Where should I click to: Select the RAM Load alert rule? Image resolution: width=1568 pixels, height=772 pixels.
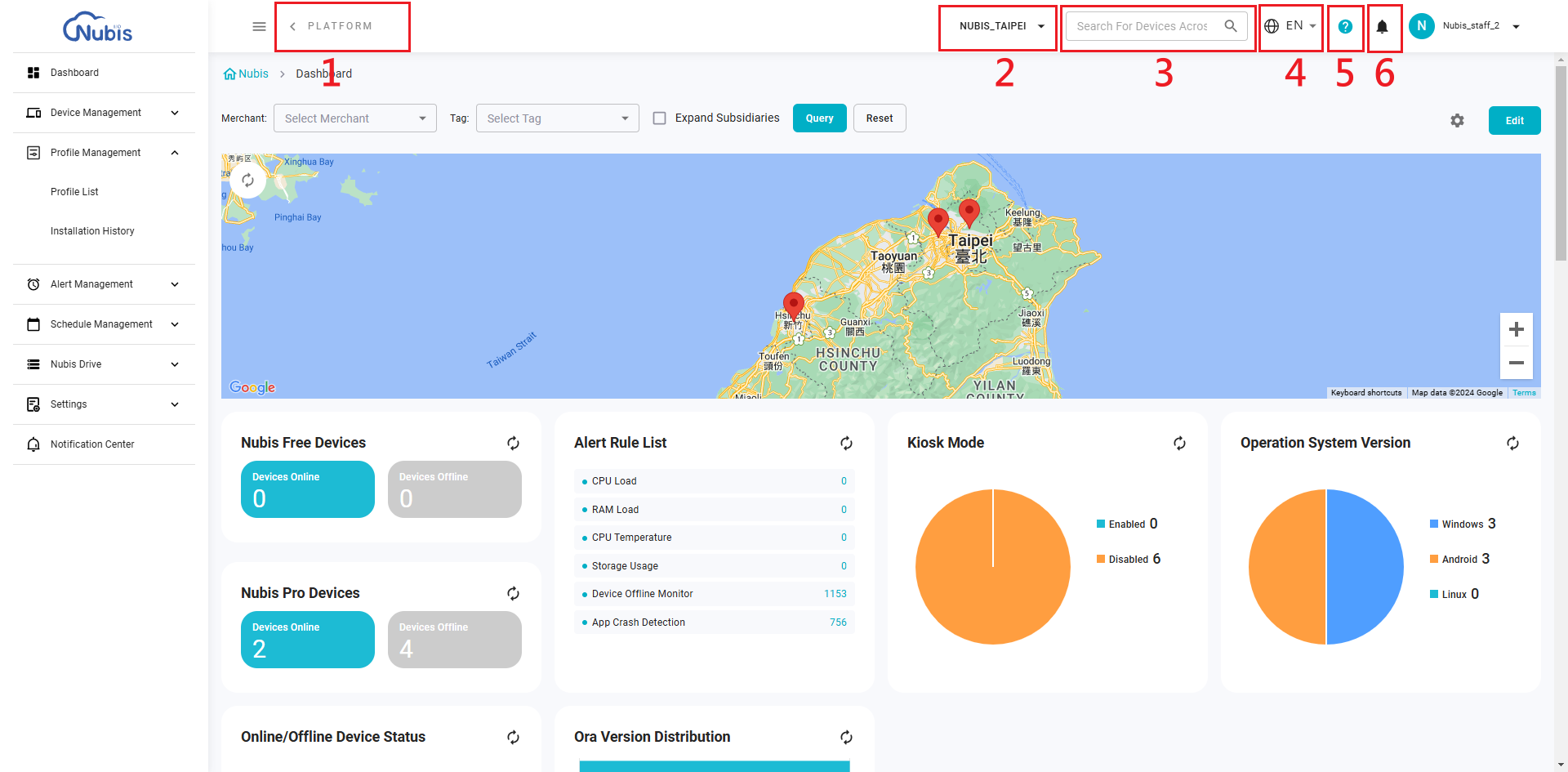[715, 510]
